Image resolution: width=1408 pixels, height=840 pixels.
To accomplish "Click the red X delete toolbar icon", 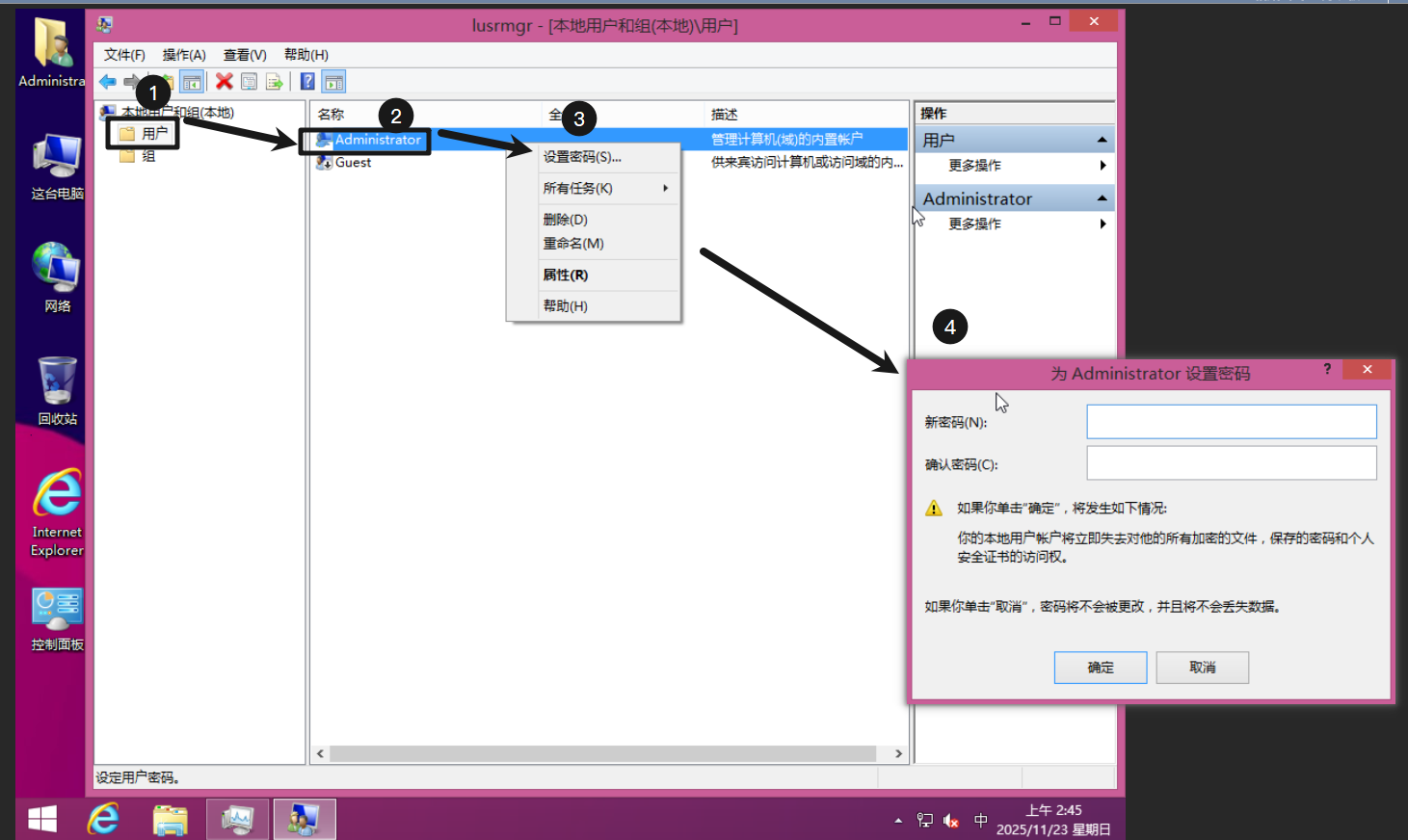I will pyautogui.click(x=224, y=82).
